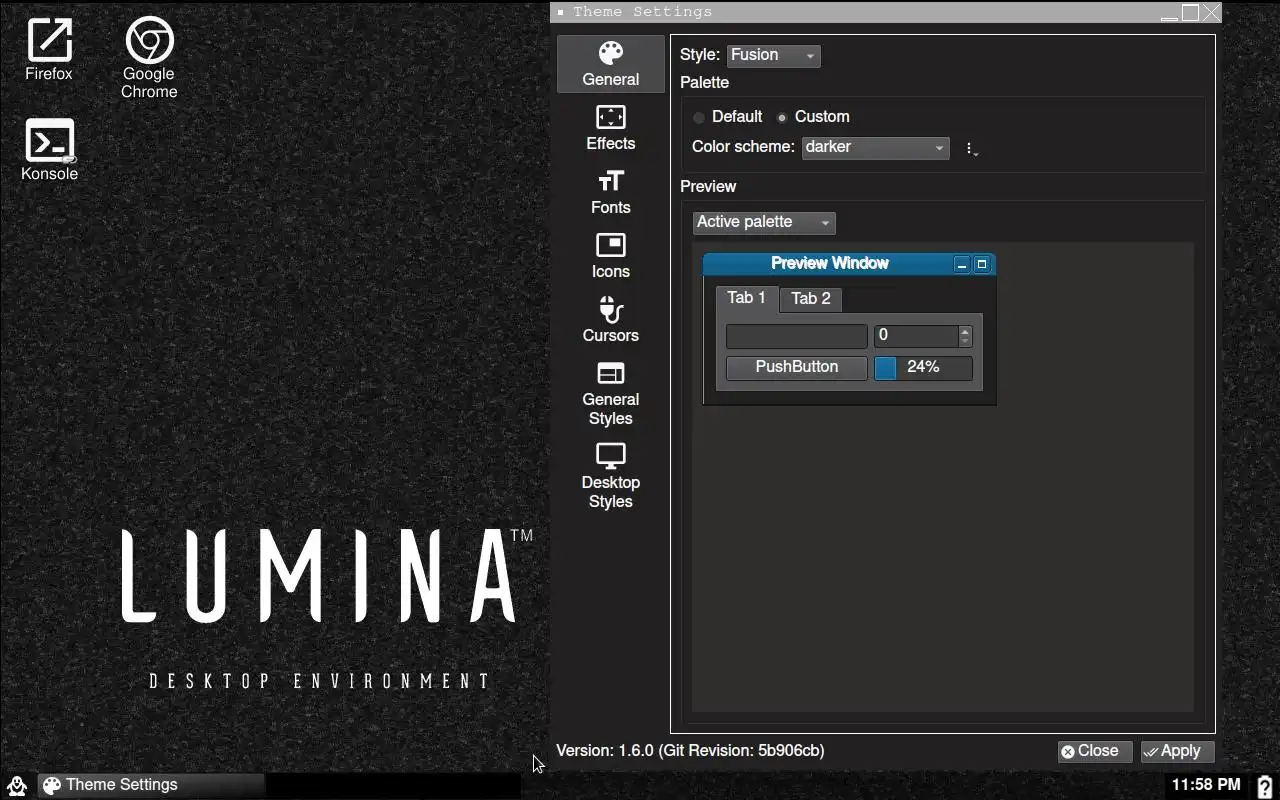Open the Effects settings page
The image size is (1280, 800).
click(611, 128)
